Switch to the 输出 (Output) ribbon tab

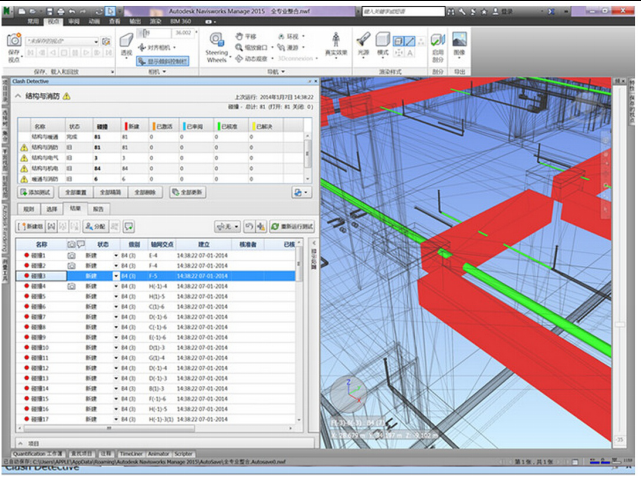point(135,21)
